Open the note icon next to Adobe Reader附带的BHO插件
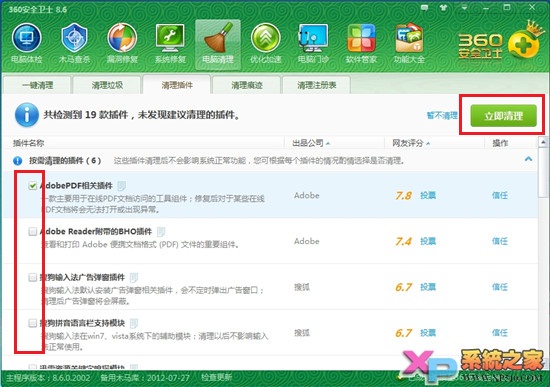550x387 pixels. [x=161, y=232]
